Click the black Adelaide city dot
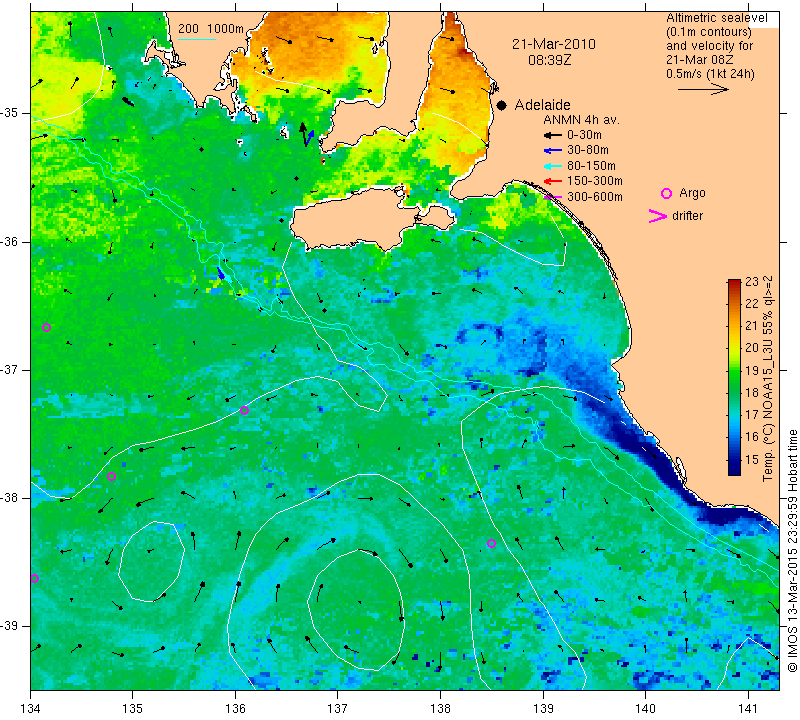The image size is (800, 720). (502, 105)
